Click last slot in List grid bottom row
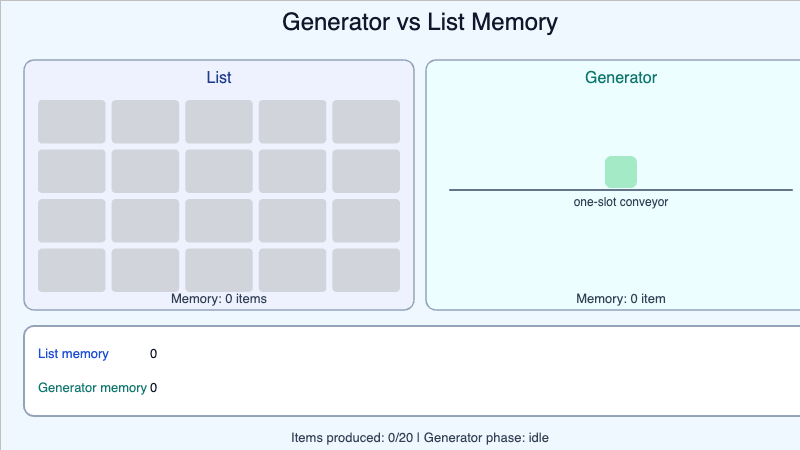 [x=366, y=270]
